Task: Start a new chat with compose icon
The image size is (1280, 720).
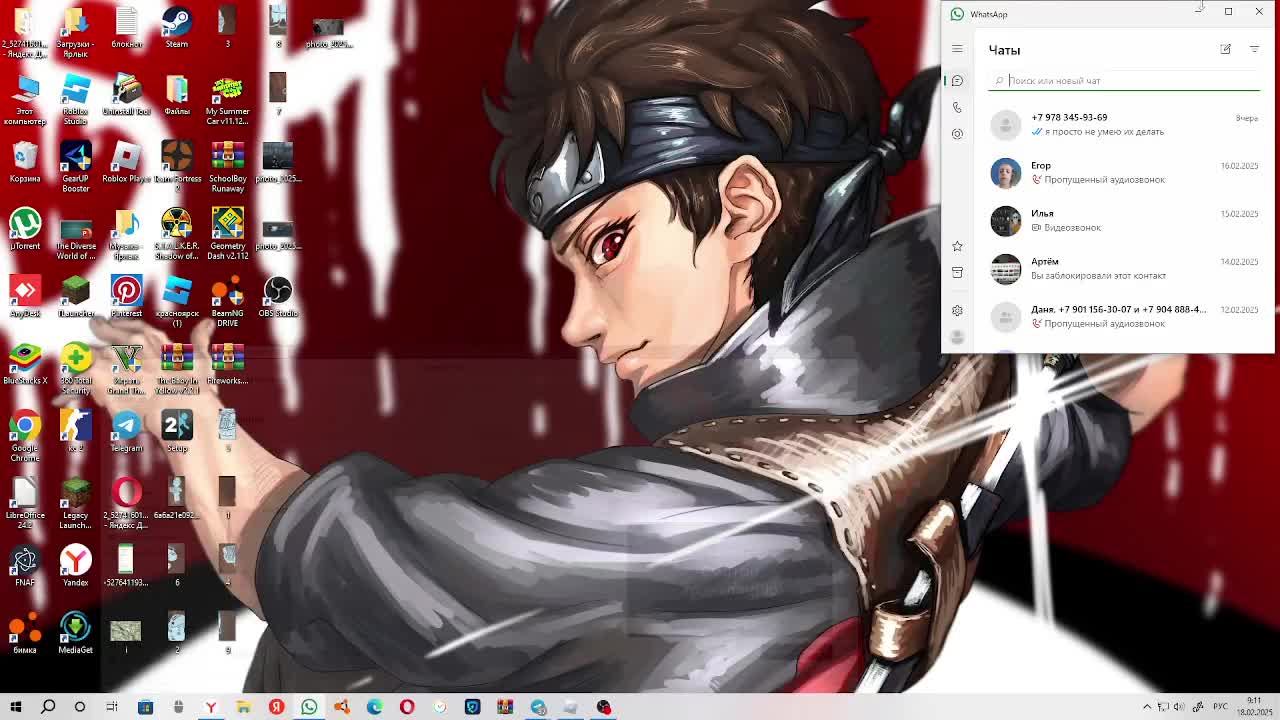Action: [1225, 49]
